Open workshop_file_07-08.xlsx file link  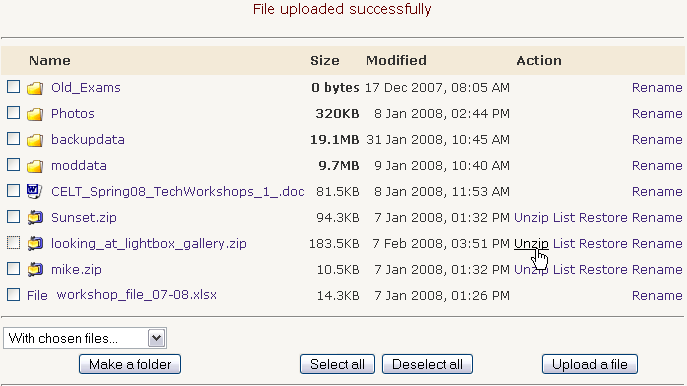click(137, 294)
